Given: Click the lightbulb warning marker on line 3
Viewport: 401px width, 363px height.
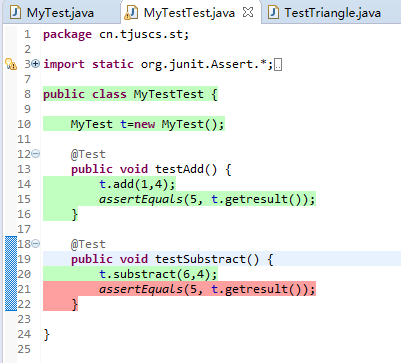Looking at the screenshot, I should click(11, 64).
